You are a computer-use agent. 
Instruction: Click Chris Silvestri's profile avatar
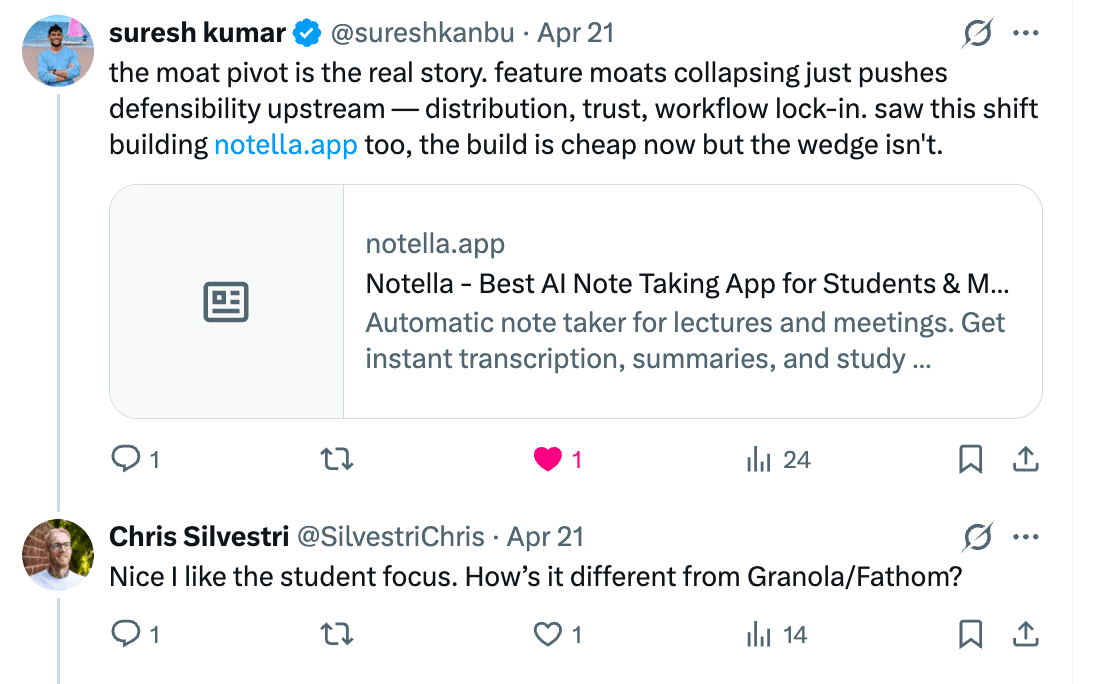pos(58,555)
